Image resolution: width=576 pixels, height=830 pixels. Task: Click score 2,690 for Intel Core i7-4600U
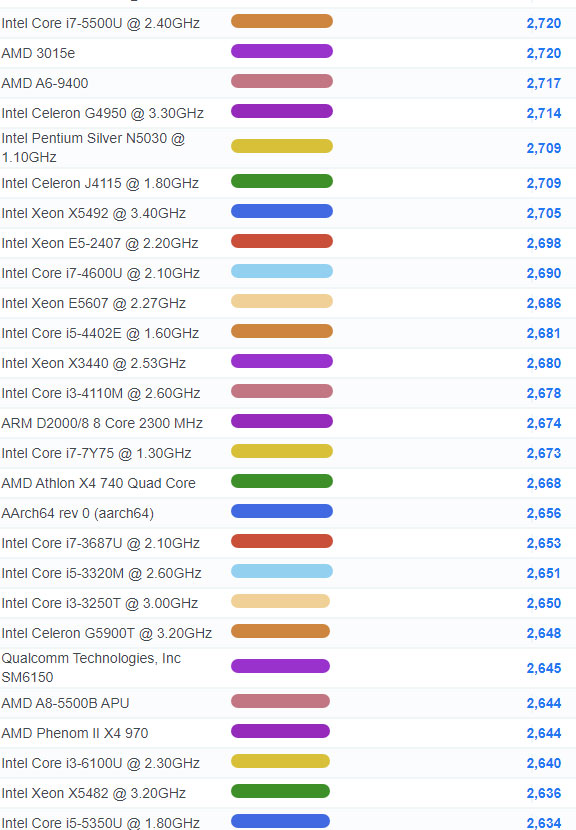544,273
